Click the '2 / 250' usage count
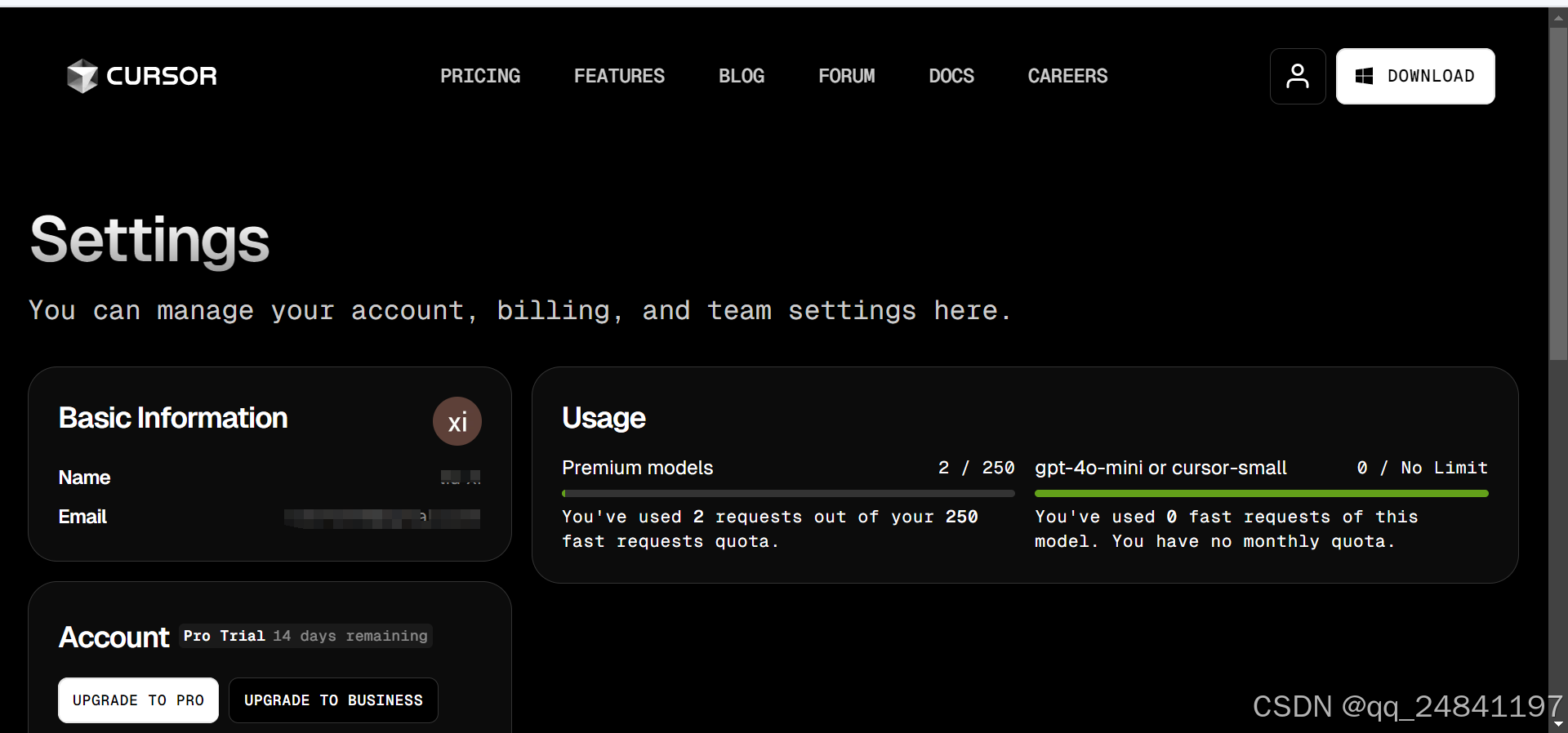 [x=976, y=468]
